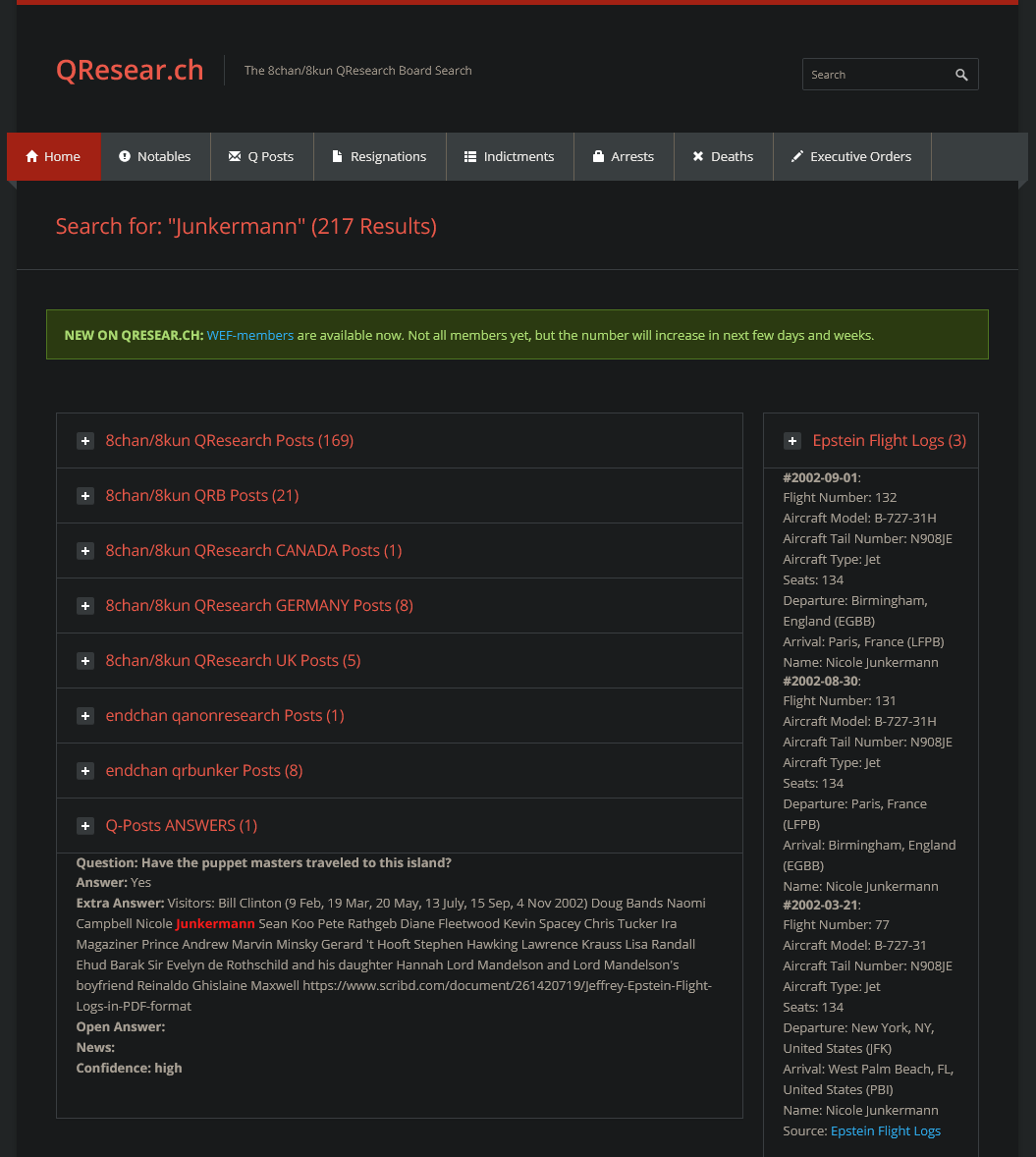Image resolution: width=1036 pixels, height=1157 pixels.
Task: Open the Q Posts tab
Action: [262, 156]
